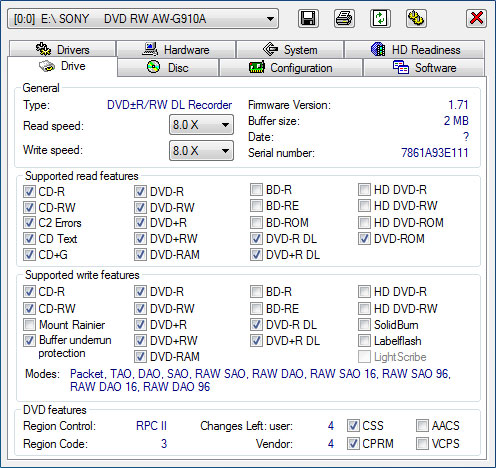Click the Save floppy disk icon
The height and width of the screenshot is (468, 496).
click(308, 18)
